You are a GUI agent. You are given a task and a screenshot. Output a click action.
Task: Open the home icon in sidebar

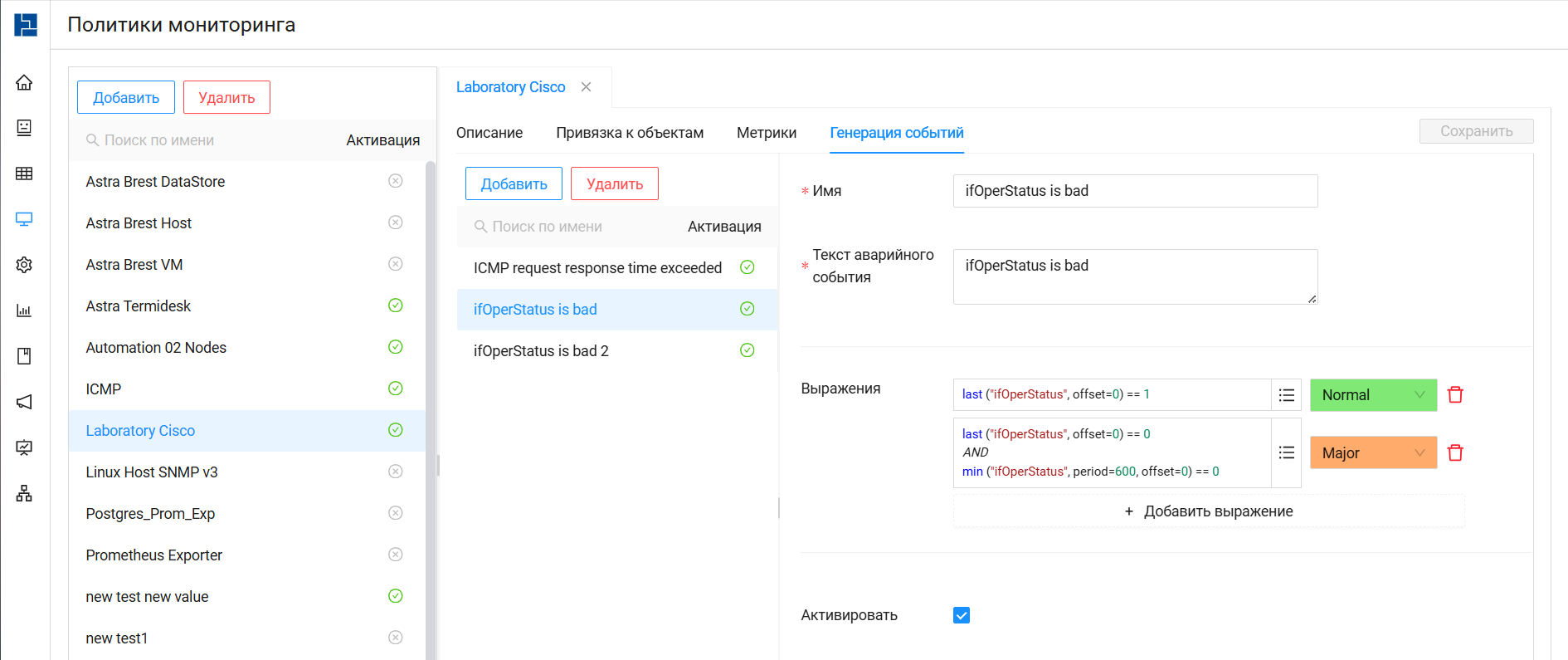click(24, 82)
